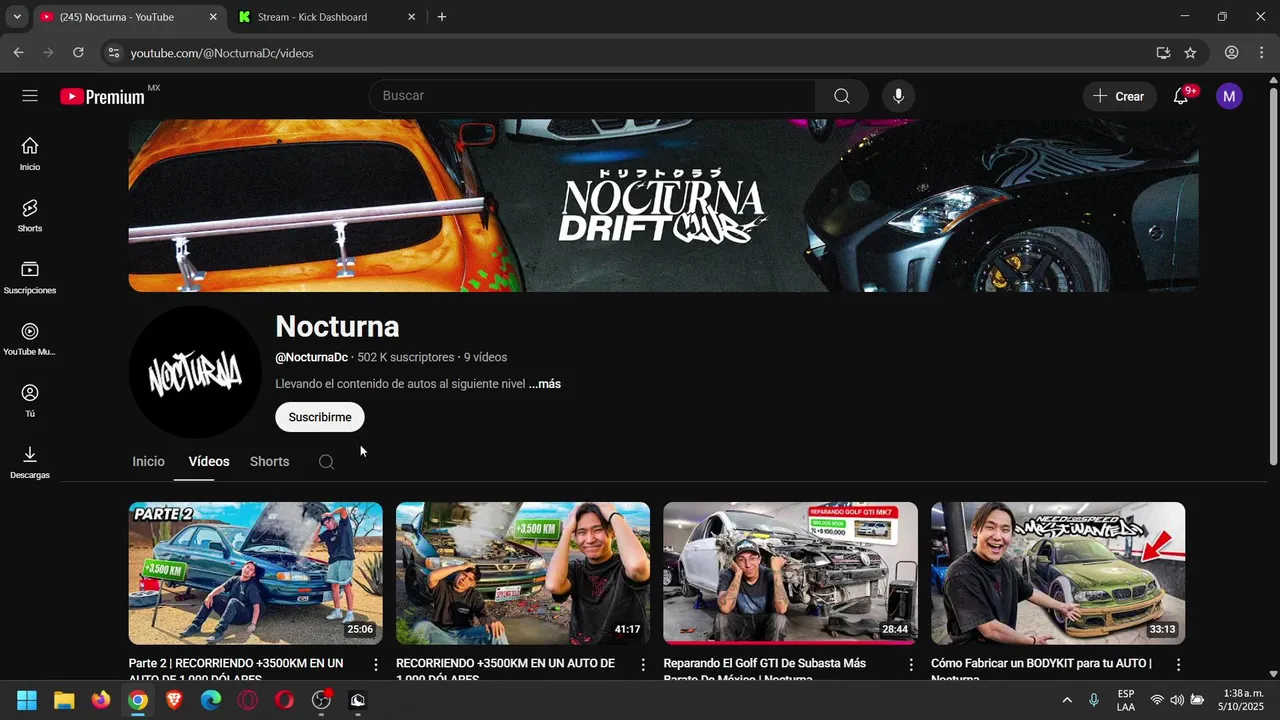Viewport: 1280px width, 720px height.
Task: Click the Crear button
Action: point(1118,96)
